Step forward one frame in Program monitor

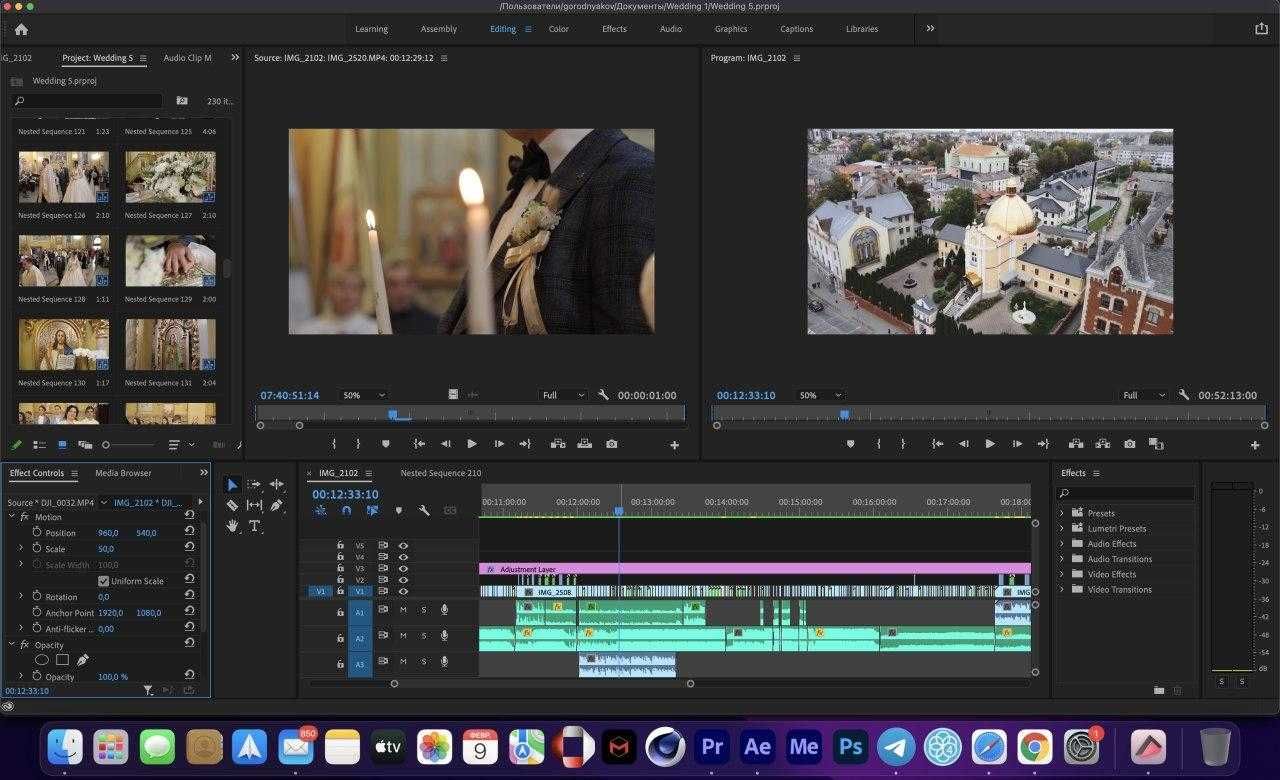(1017, 444)
